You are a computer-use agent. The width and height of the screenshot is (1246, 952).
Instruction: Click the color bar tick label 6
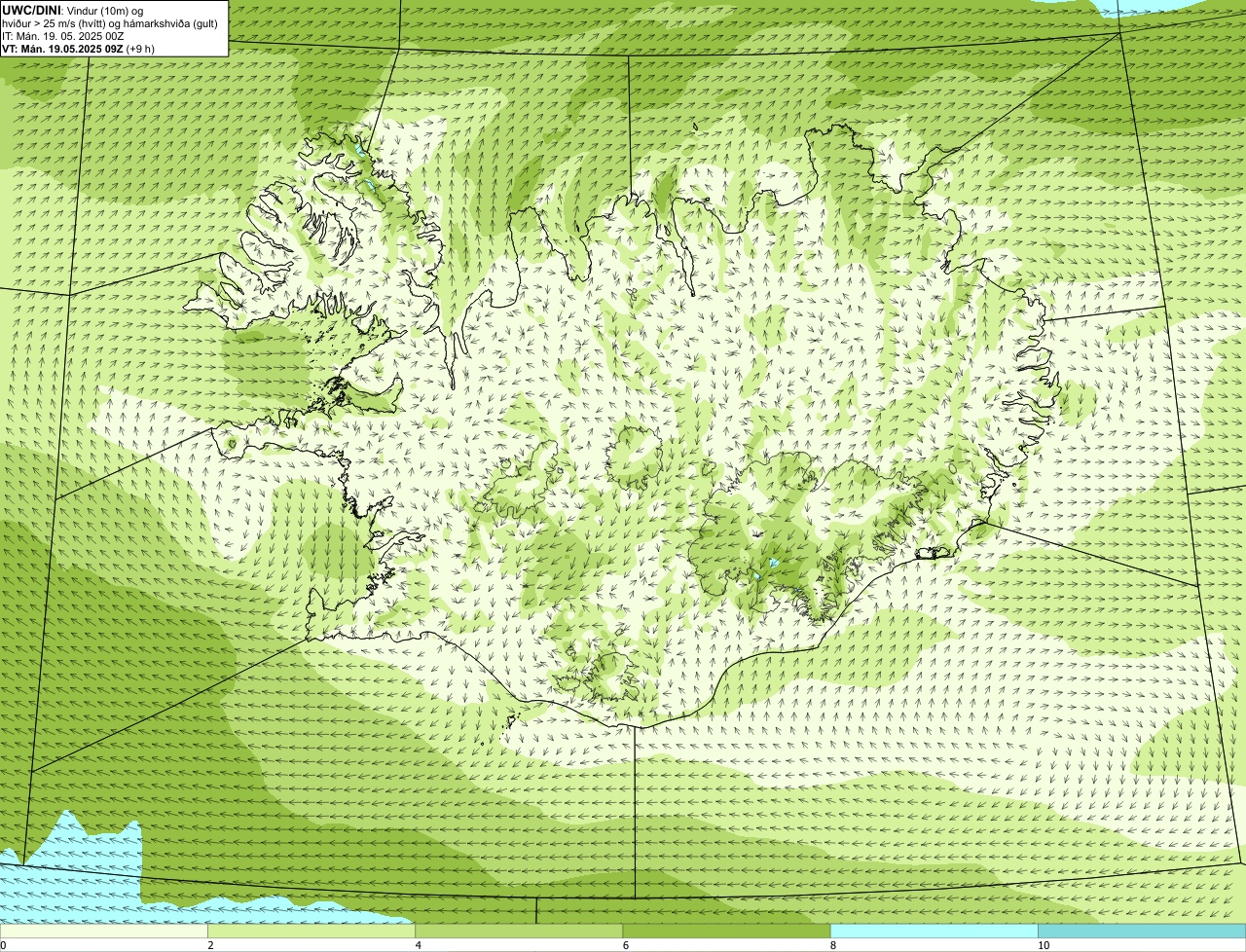coord(625,945)
